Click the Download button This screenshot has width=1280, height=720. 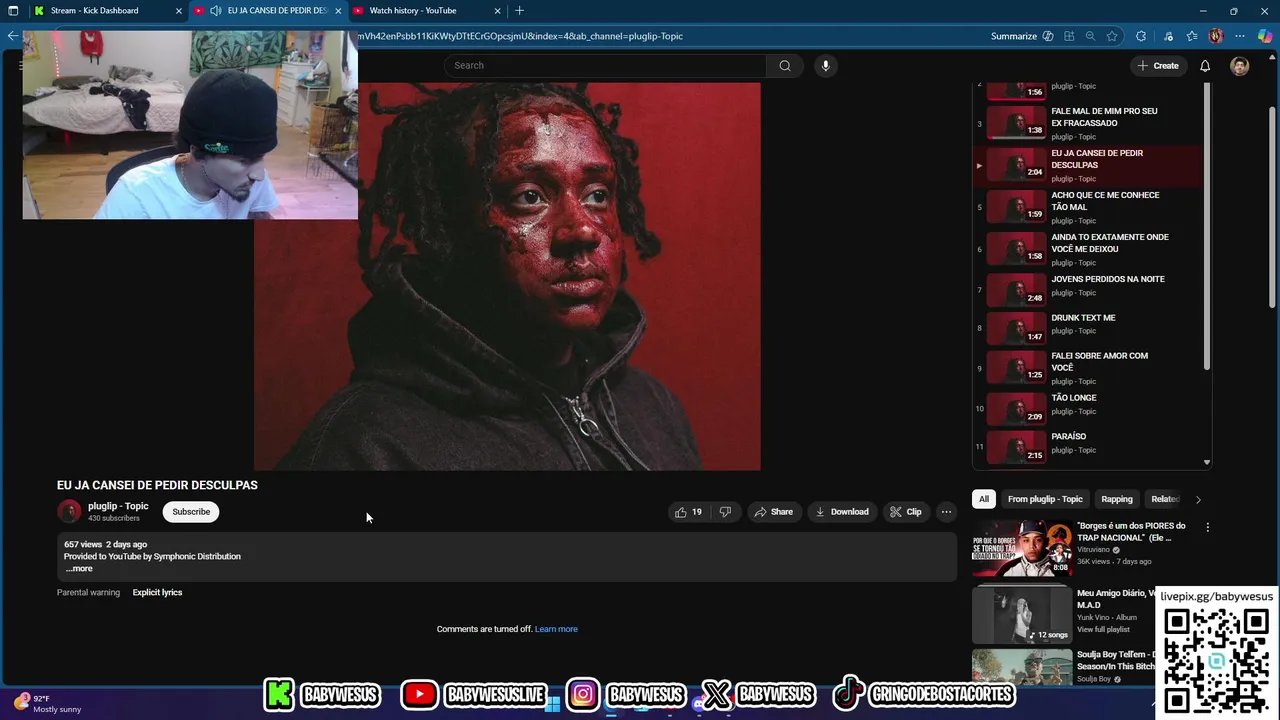coord(842,512)
